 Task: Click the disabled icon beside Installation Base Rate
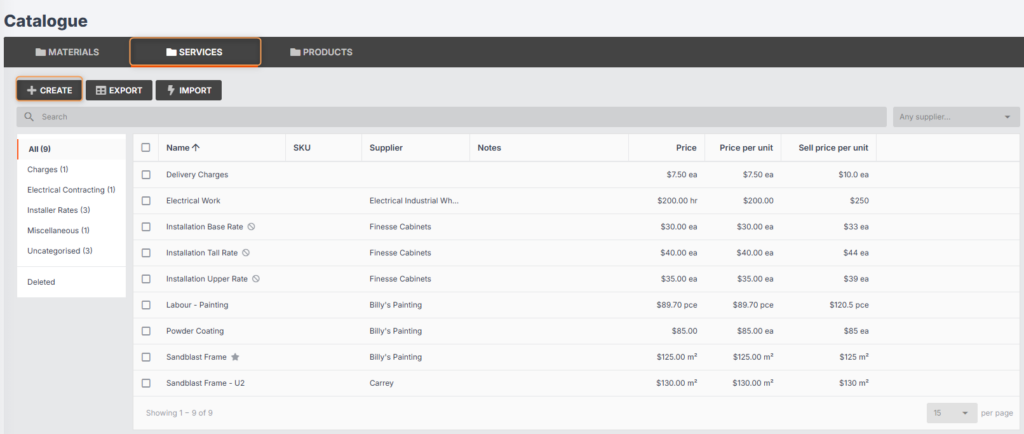tap(252, 226)
